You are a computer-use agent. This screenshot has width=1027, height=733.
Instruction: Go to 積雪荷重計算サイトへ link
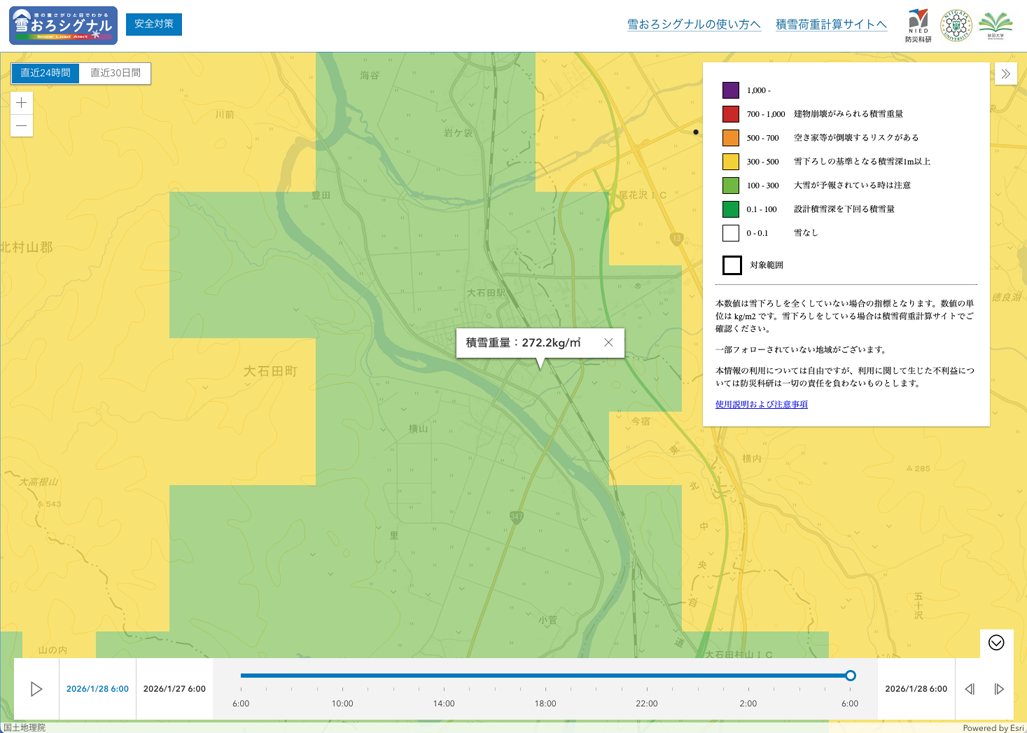(x=831, y=25)
